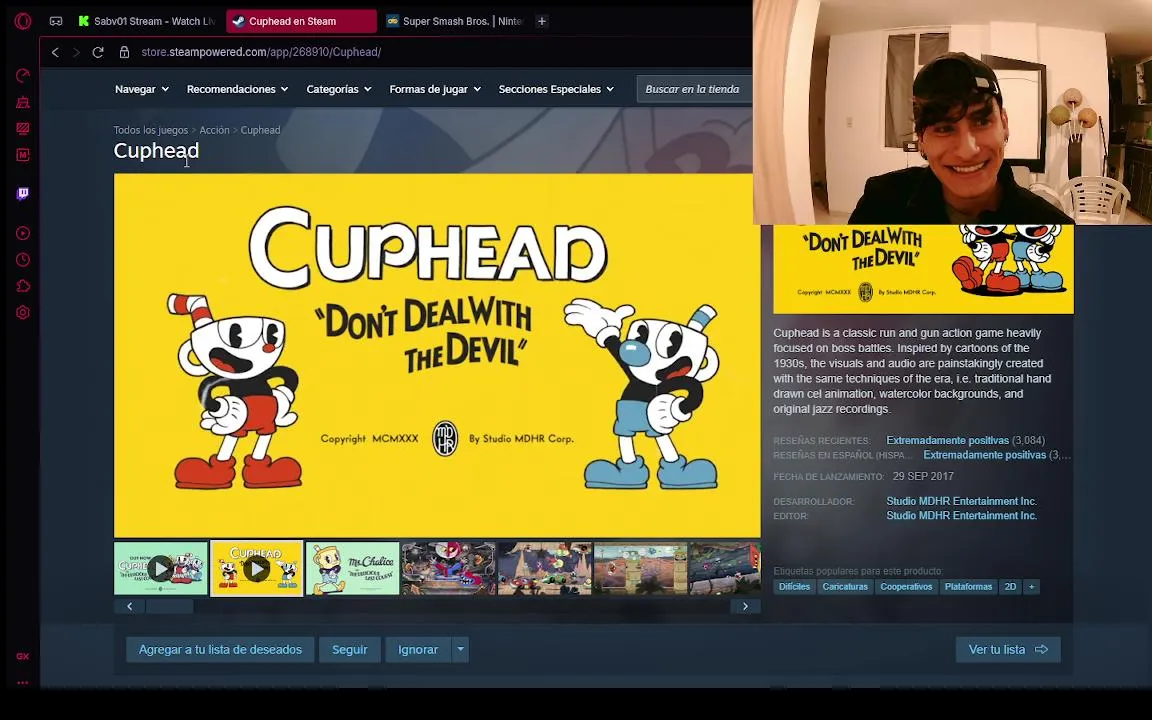Viewport: 1152px width, 720px height.
Task: Open GX Control speedometer sidebar icon
Action: point(23,76)
